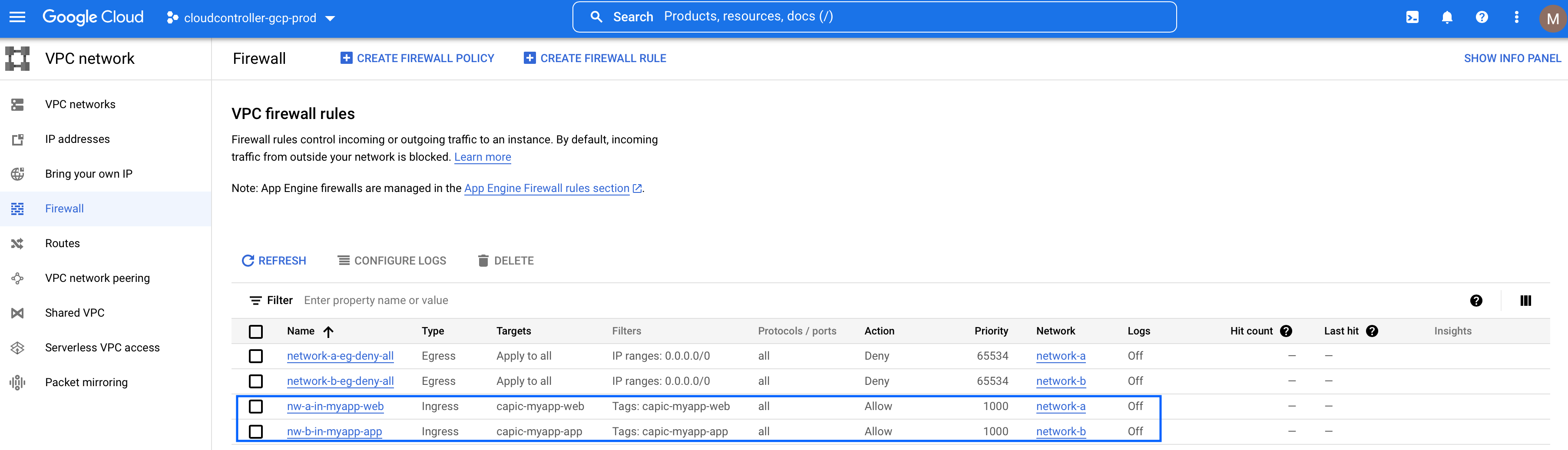Sort table by Name column arrow
The image size is (1568, 450).
(x=329, y=331)
